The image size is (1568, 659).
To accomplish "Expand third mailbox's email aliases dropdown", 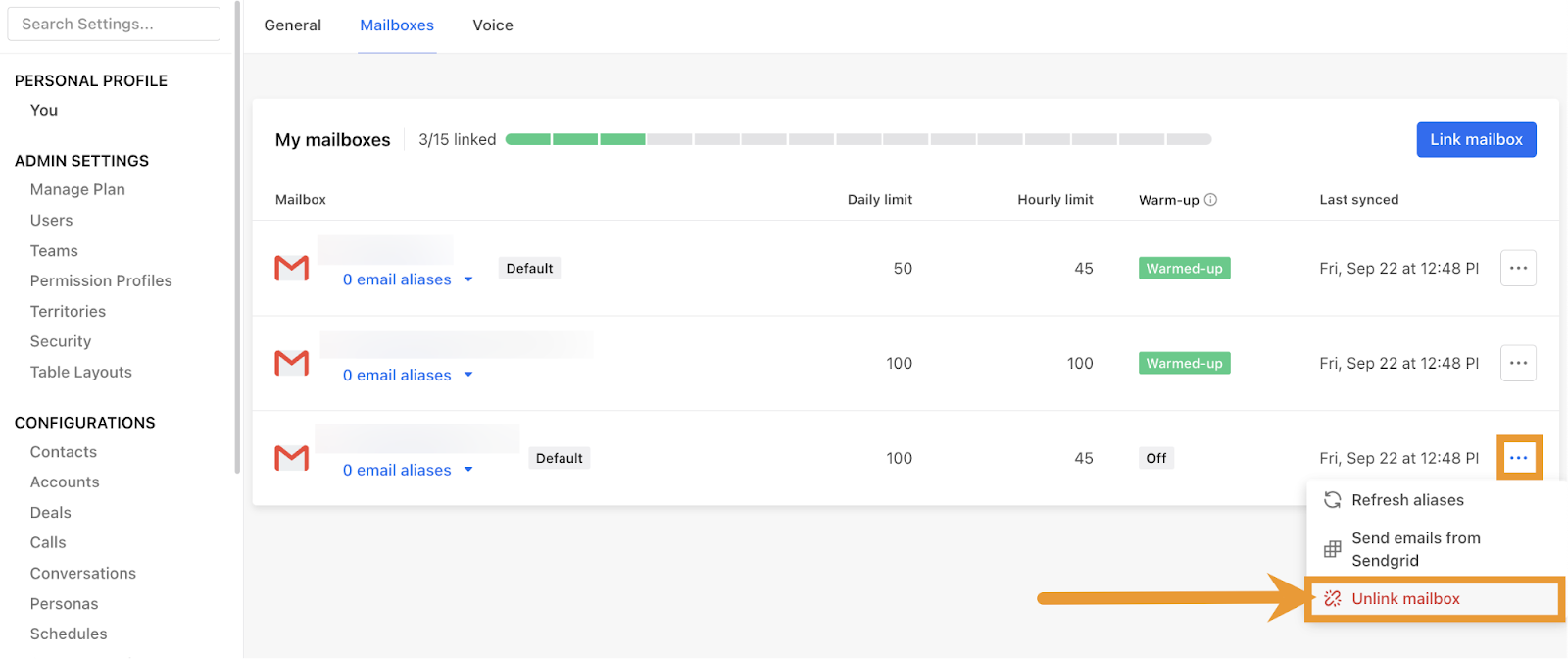I will [x=468, y=470].
